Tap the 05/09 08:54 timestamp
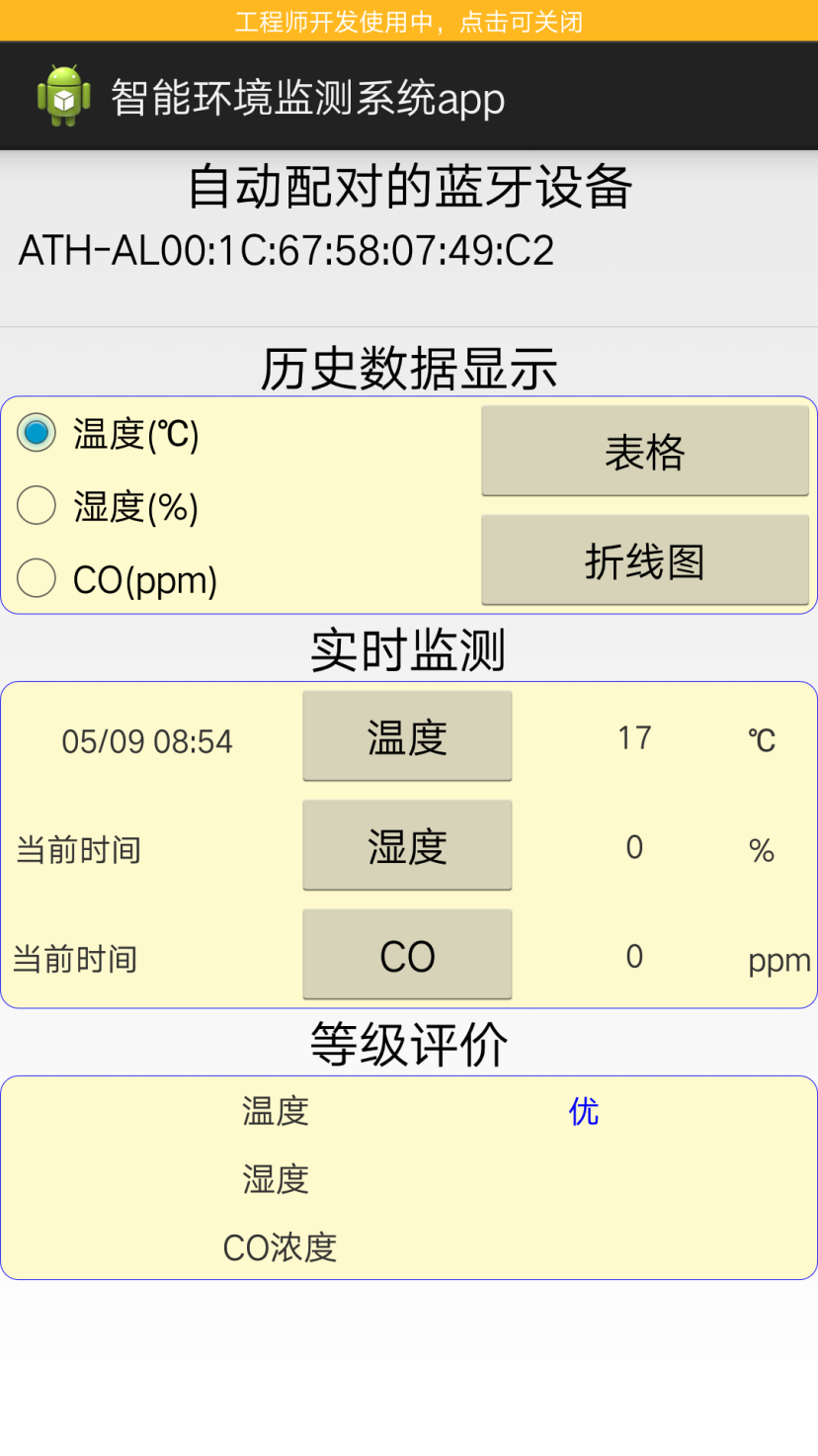The width and height of the screenshot is (818, 1456). point(147,741)
